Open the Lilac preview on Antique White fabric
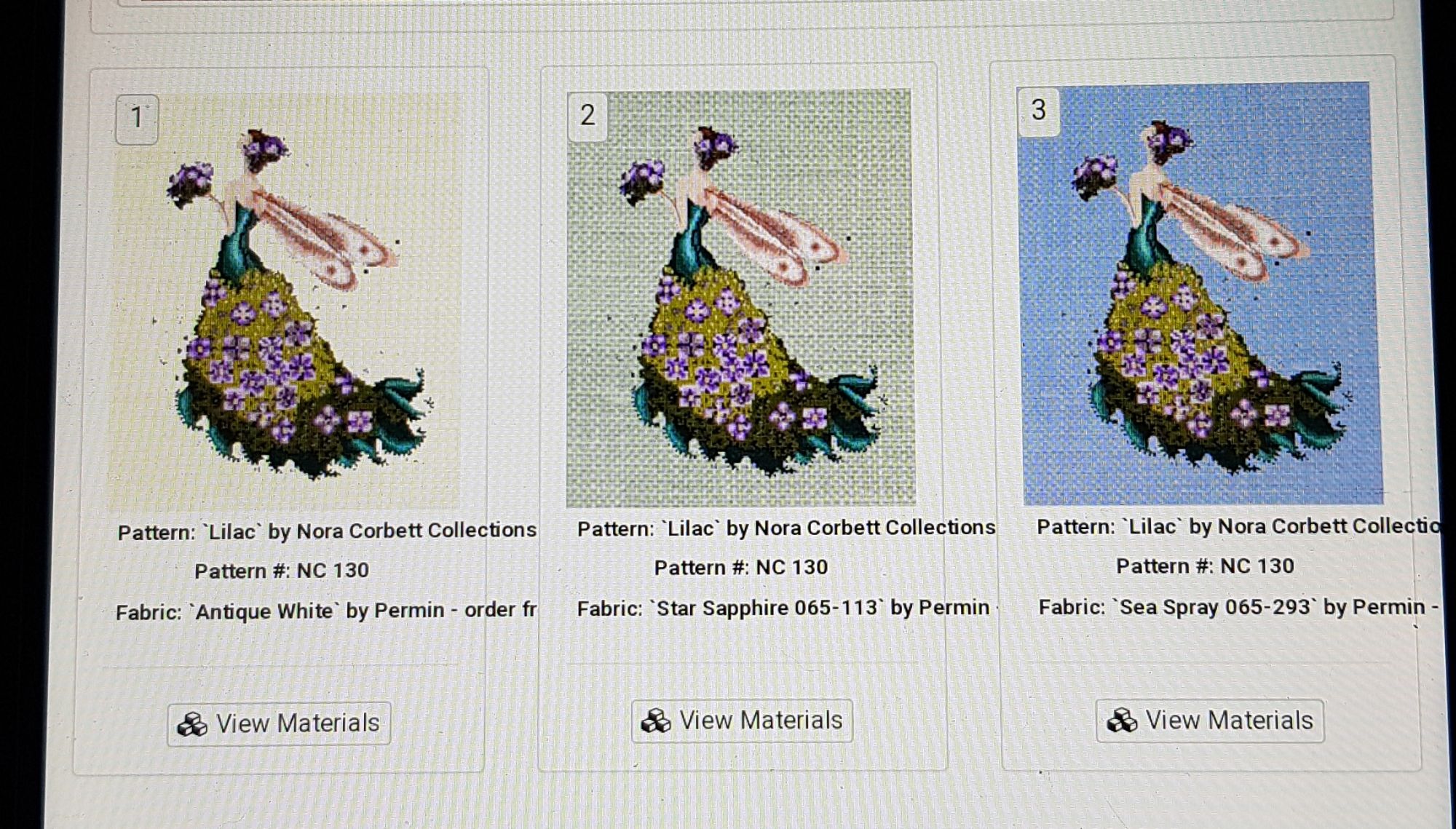The width and height of the screenshot is (1456, 829). [x=285, y=301]
